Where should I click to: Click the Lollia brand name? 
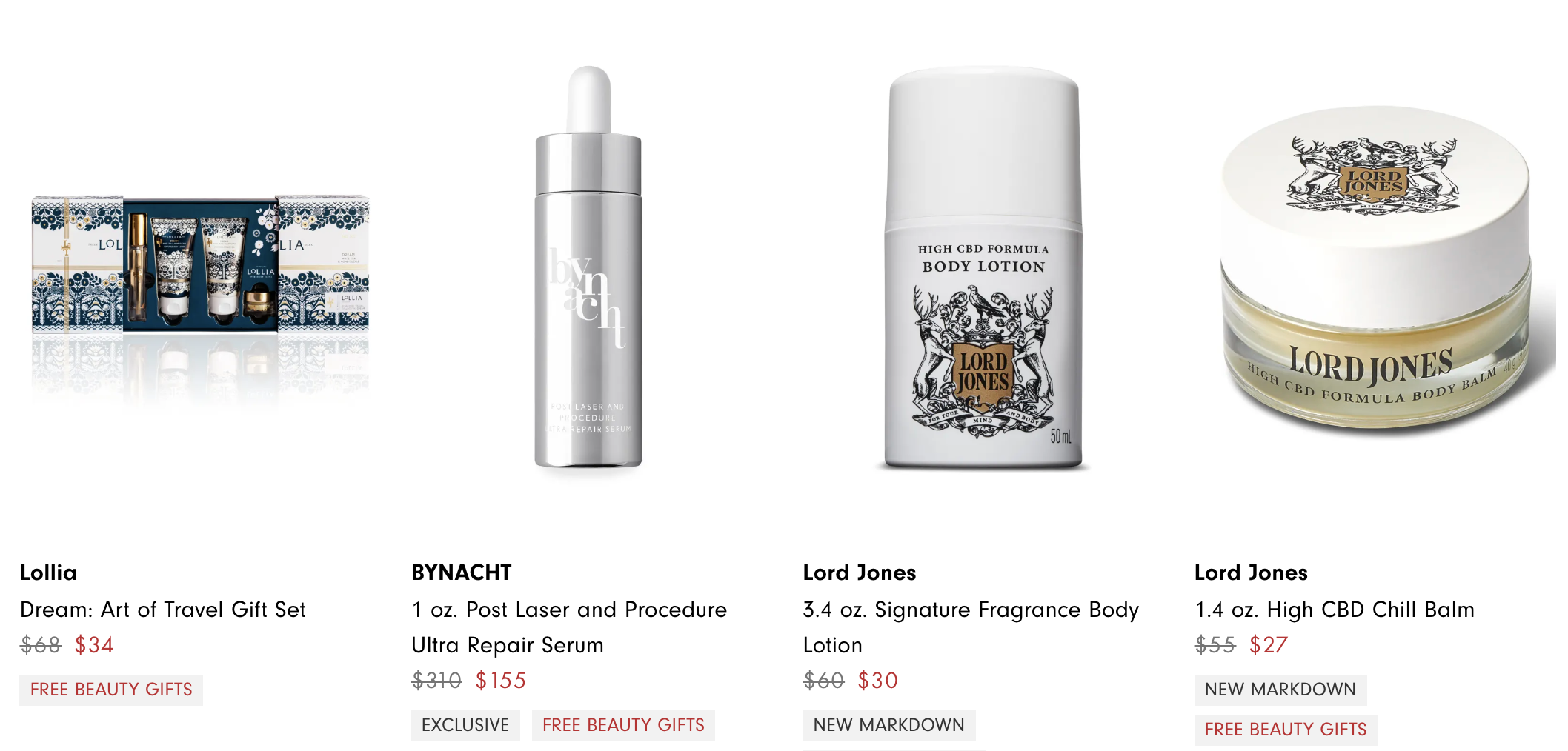[48, 573]
